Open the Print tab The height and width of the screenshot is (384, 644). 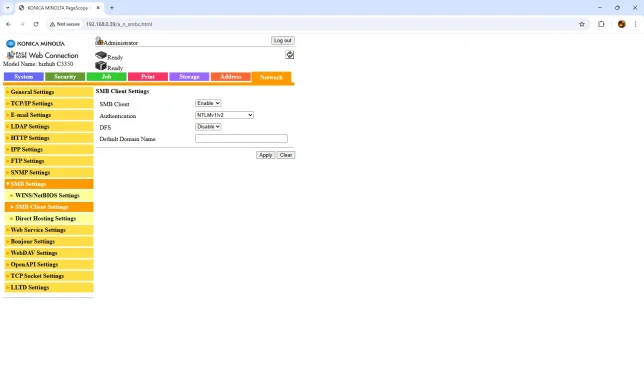[x=148, y=77]
